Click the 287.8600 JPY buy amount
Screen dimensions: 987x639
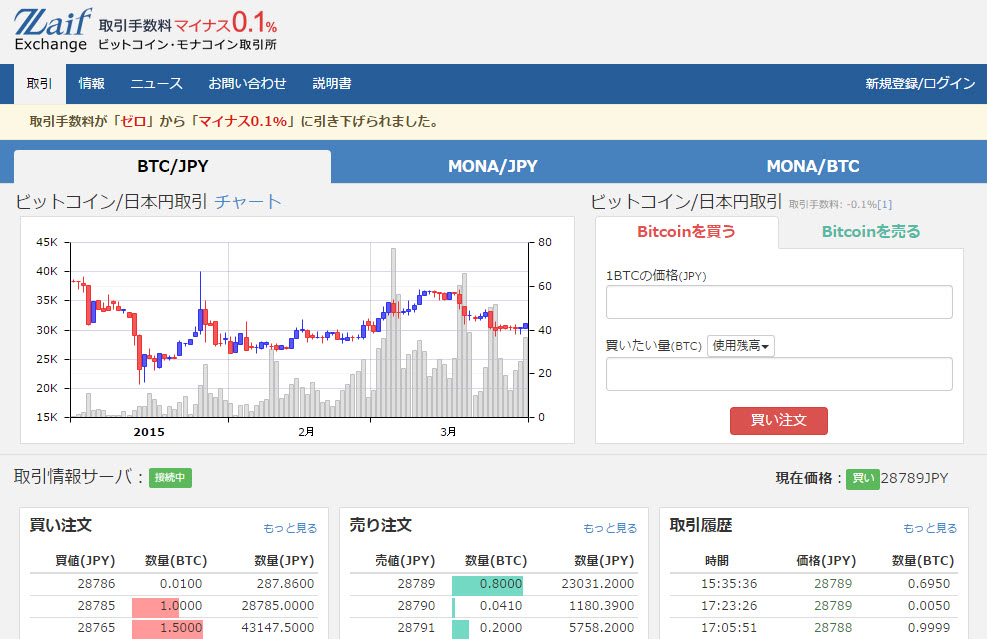pos(285,584)
